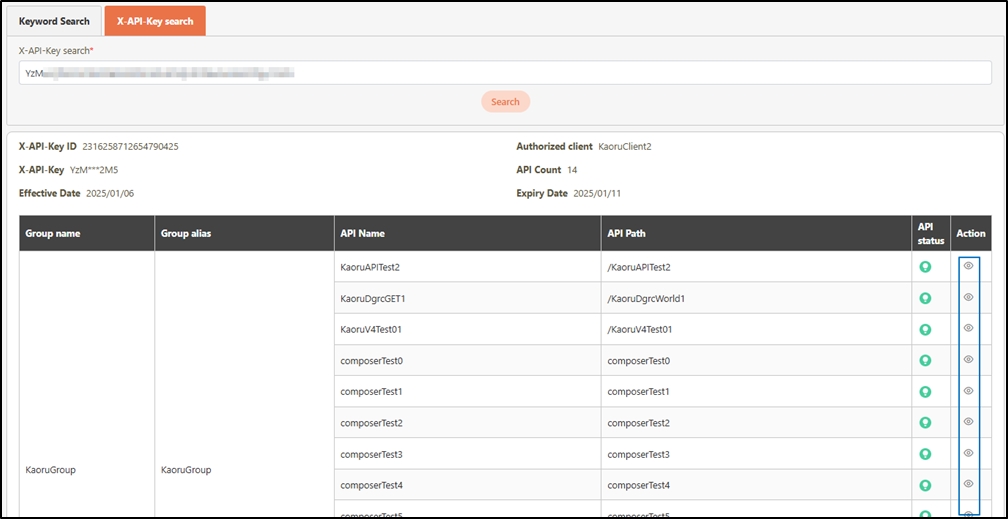Screen dimensions: 1008x519
Task: Click the eye icon in composerTest3 row
Action: (x=968, y=452)
